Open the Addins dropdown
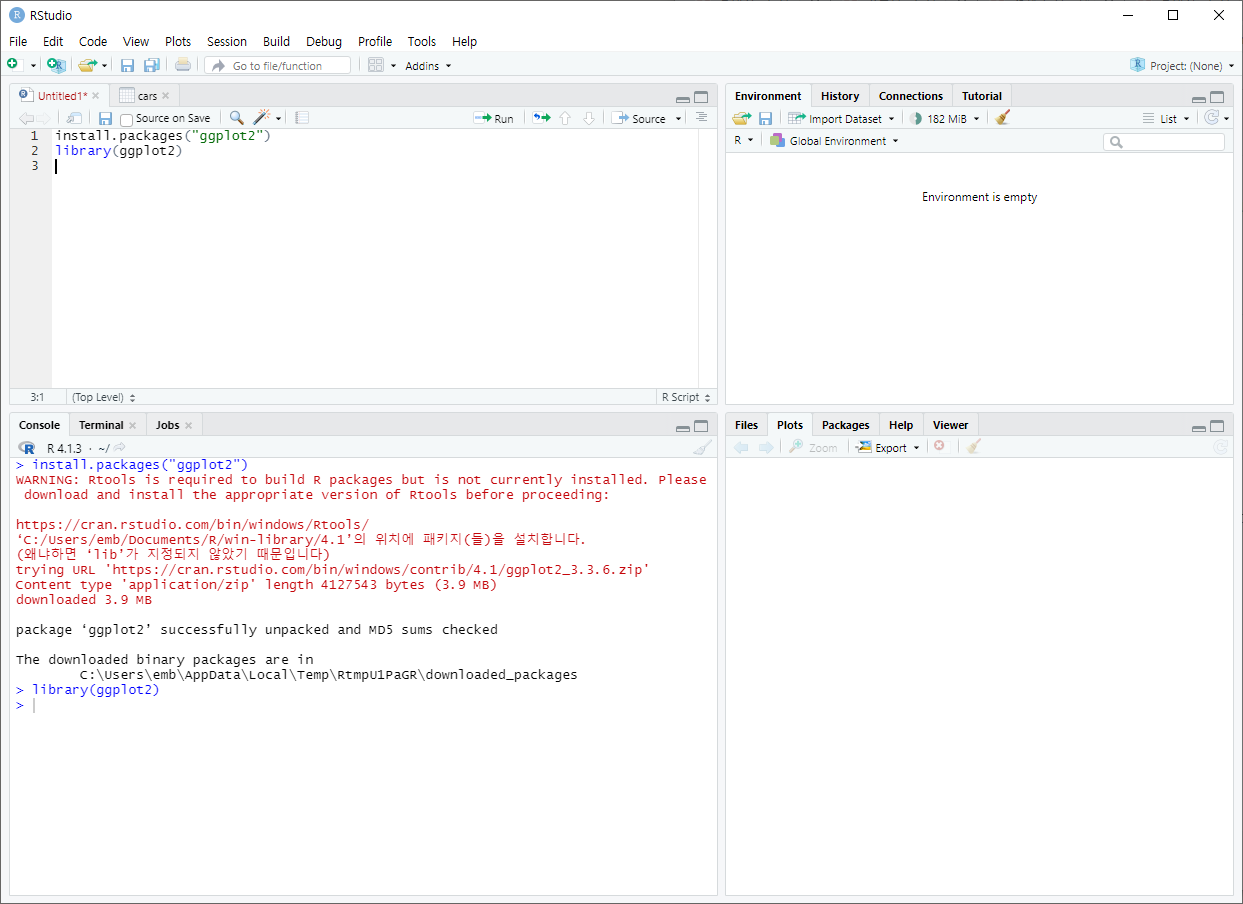This screenshot has width=1243, height=904. (x=428, y=66)
